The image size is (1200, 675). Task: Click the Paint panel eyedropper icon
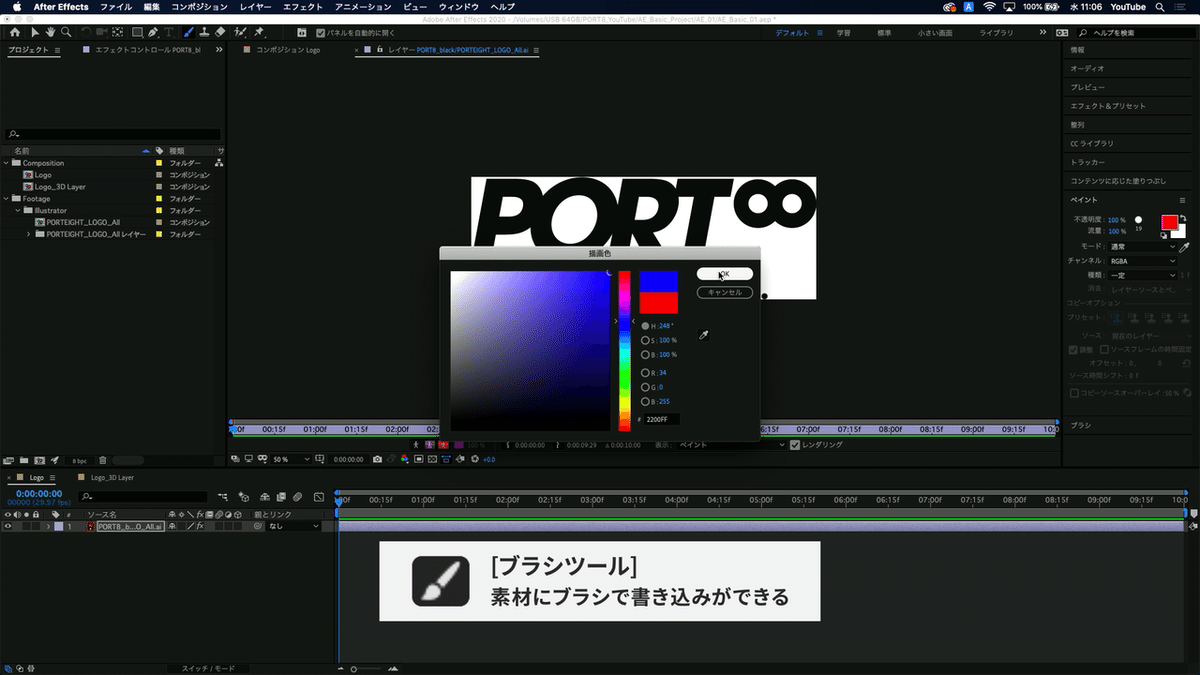[x=1184, y=246]
